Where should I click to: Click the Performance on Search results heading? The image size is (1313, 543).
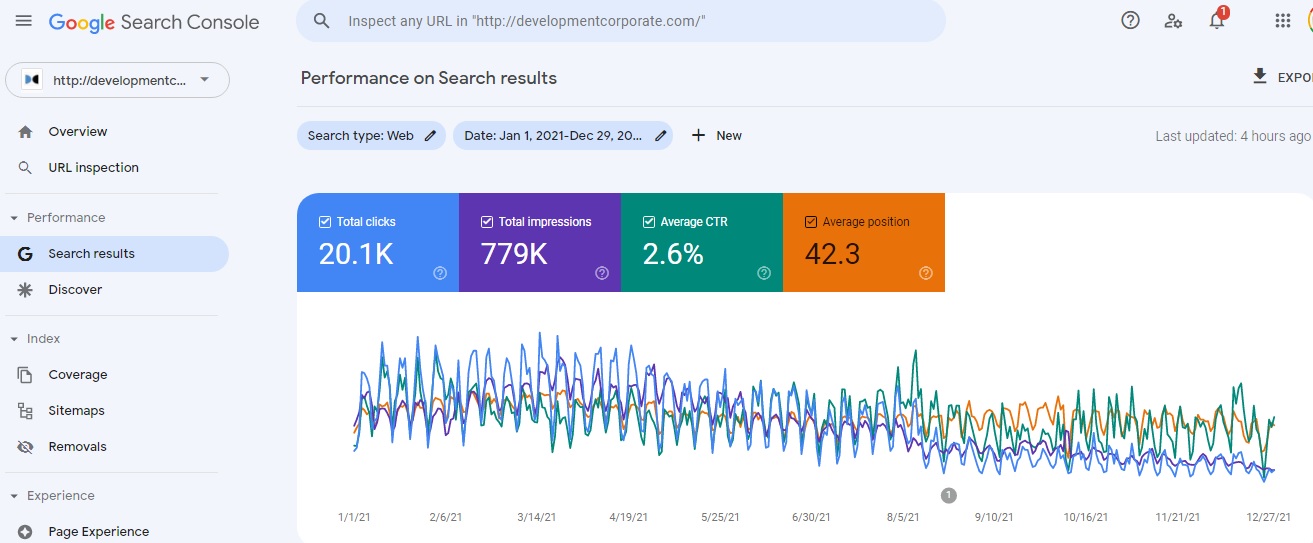(x=429, y=78)
